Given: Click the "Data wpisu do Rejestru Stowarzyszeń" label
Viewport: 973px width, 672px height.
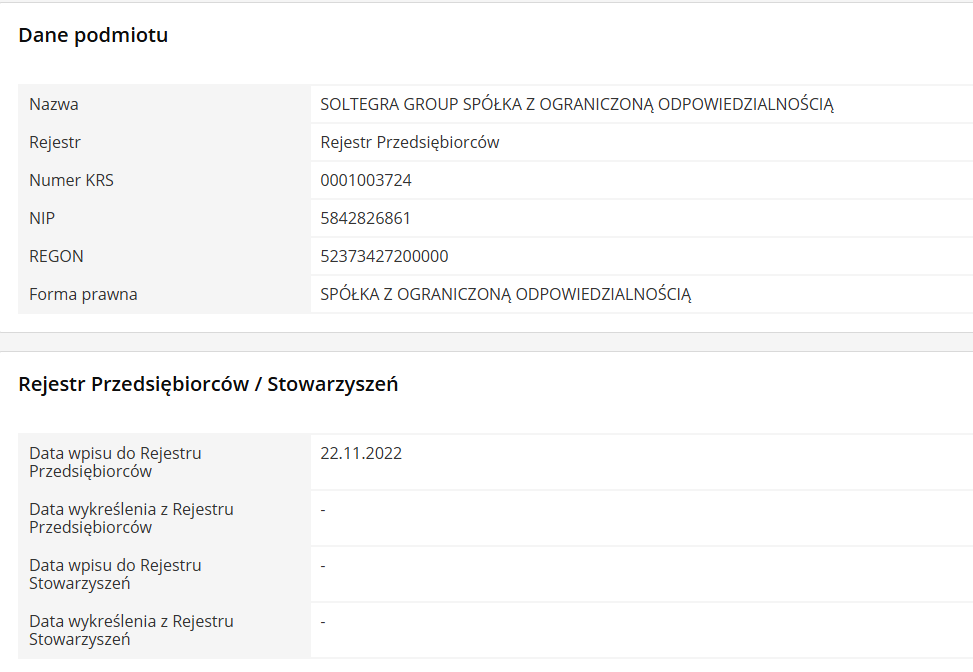Looking at the screenshot, I should pos(115,574).
